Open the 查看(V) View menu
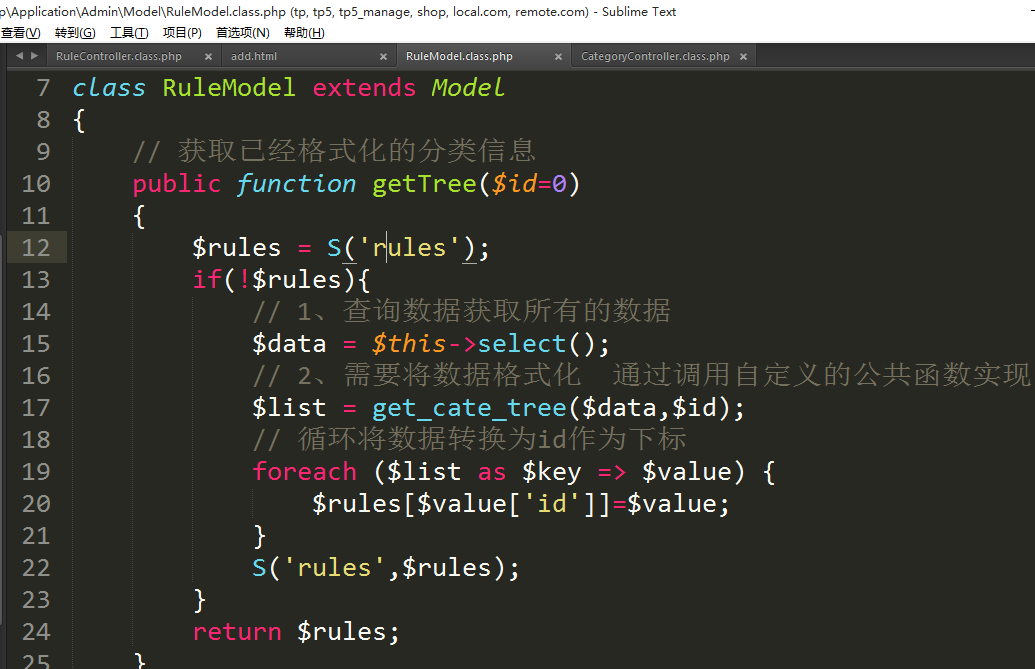Viewport: 1035px width, 669px height. [x=20, y=33]
